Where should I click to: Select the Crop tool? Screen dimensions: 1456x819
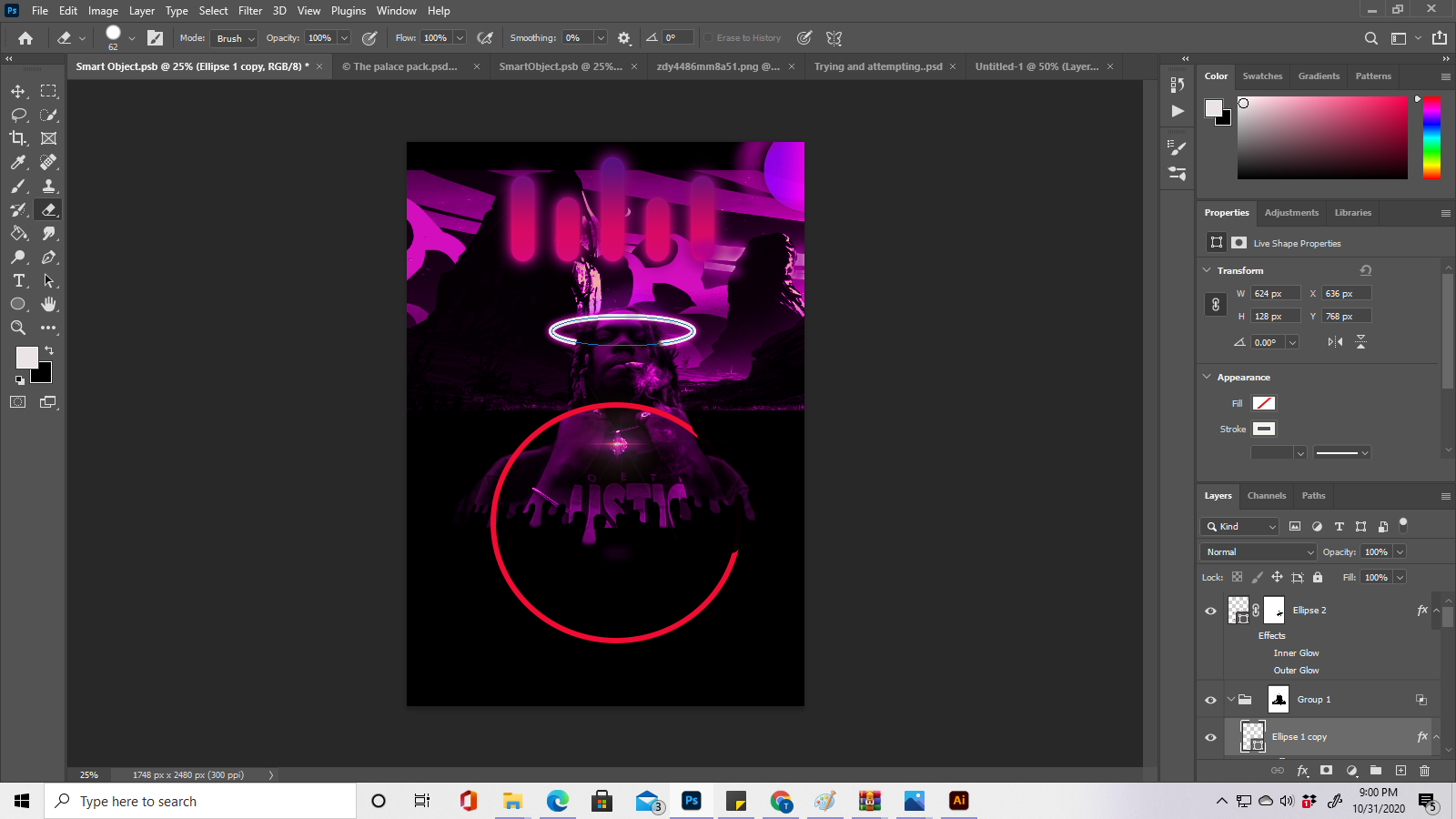[x=18, y=138]
